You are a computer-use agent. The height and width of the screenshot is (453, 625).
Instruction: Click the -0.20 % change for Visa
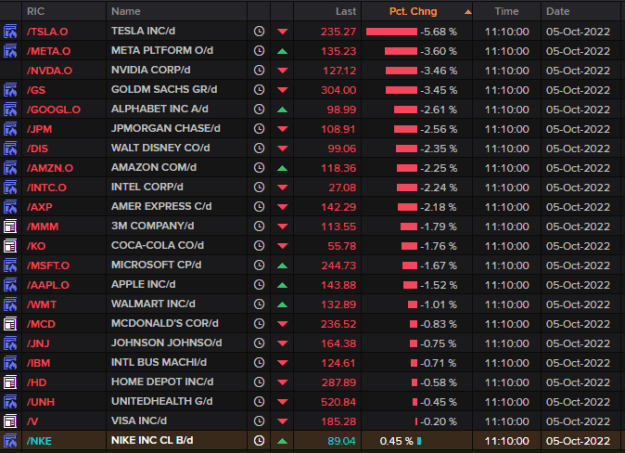pos(438,421)
